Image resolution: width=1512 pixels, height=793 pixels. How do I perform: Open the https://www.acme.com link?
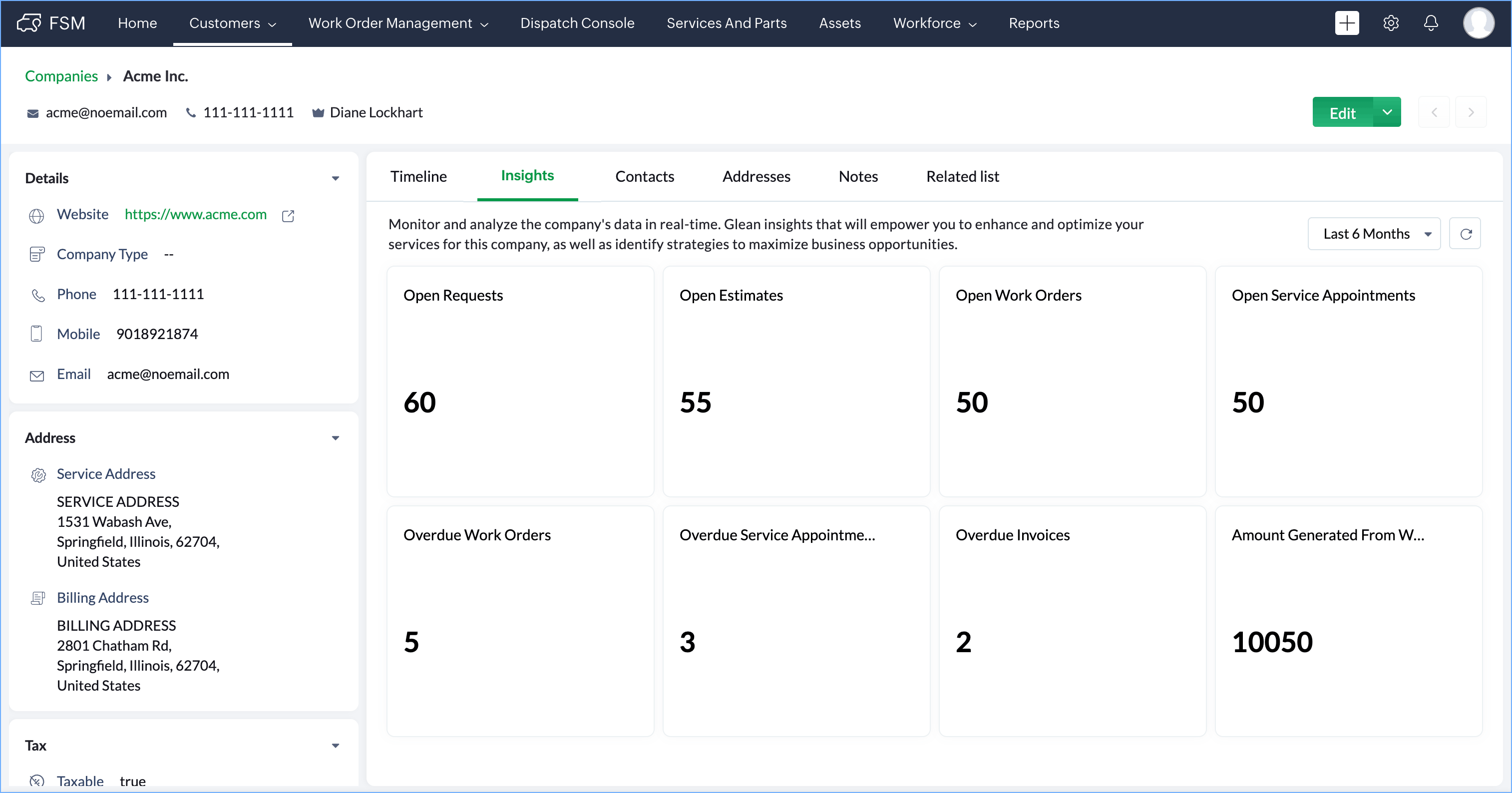tap(195, 214)
